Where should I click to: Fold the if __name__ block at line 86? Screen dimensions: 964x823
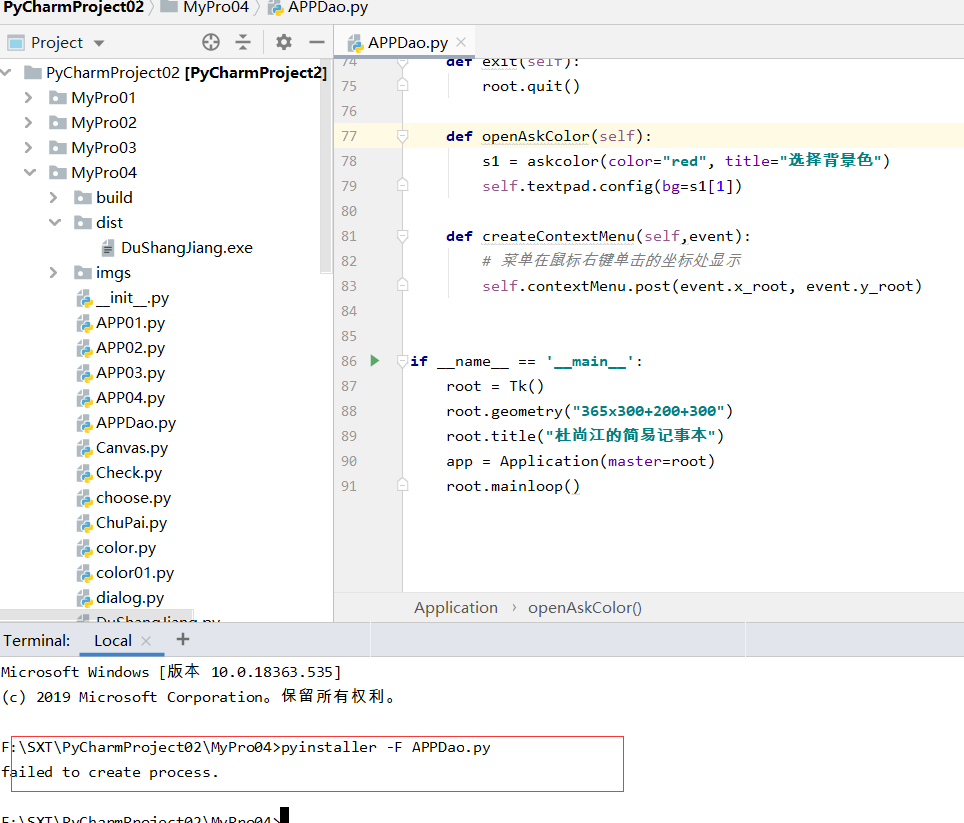pyautogui.click(x=402, y=361)
